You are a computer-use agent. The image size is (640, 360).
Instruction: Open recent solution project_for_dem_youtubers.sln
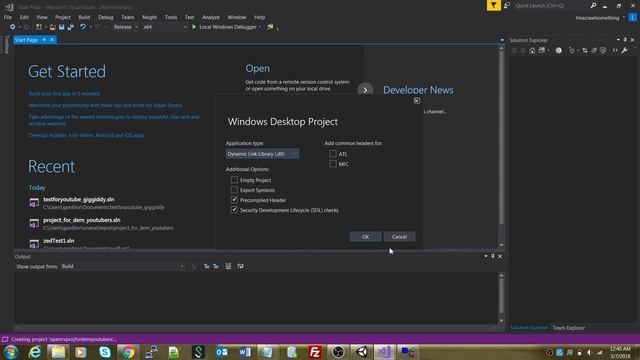[x=82, y=220]
